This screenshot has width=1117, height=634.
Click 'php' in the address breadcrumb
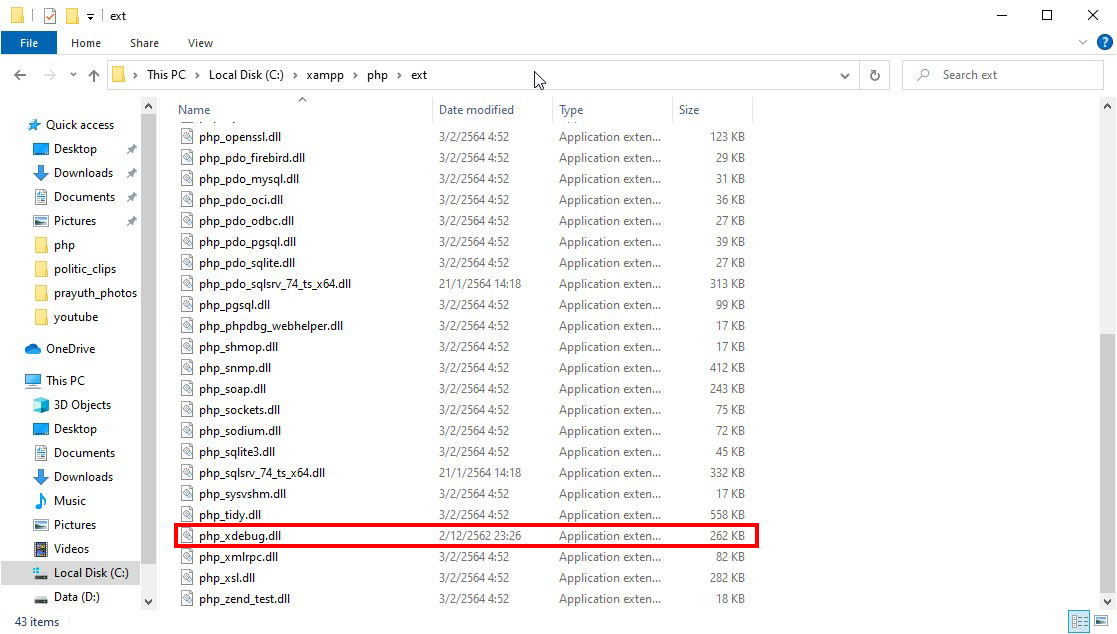(x=378, y=75)
